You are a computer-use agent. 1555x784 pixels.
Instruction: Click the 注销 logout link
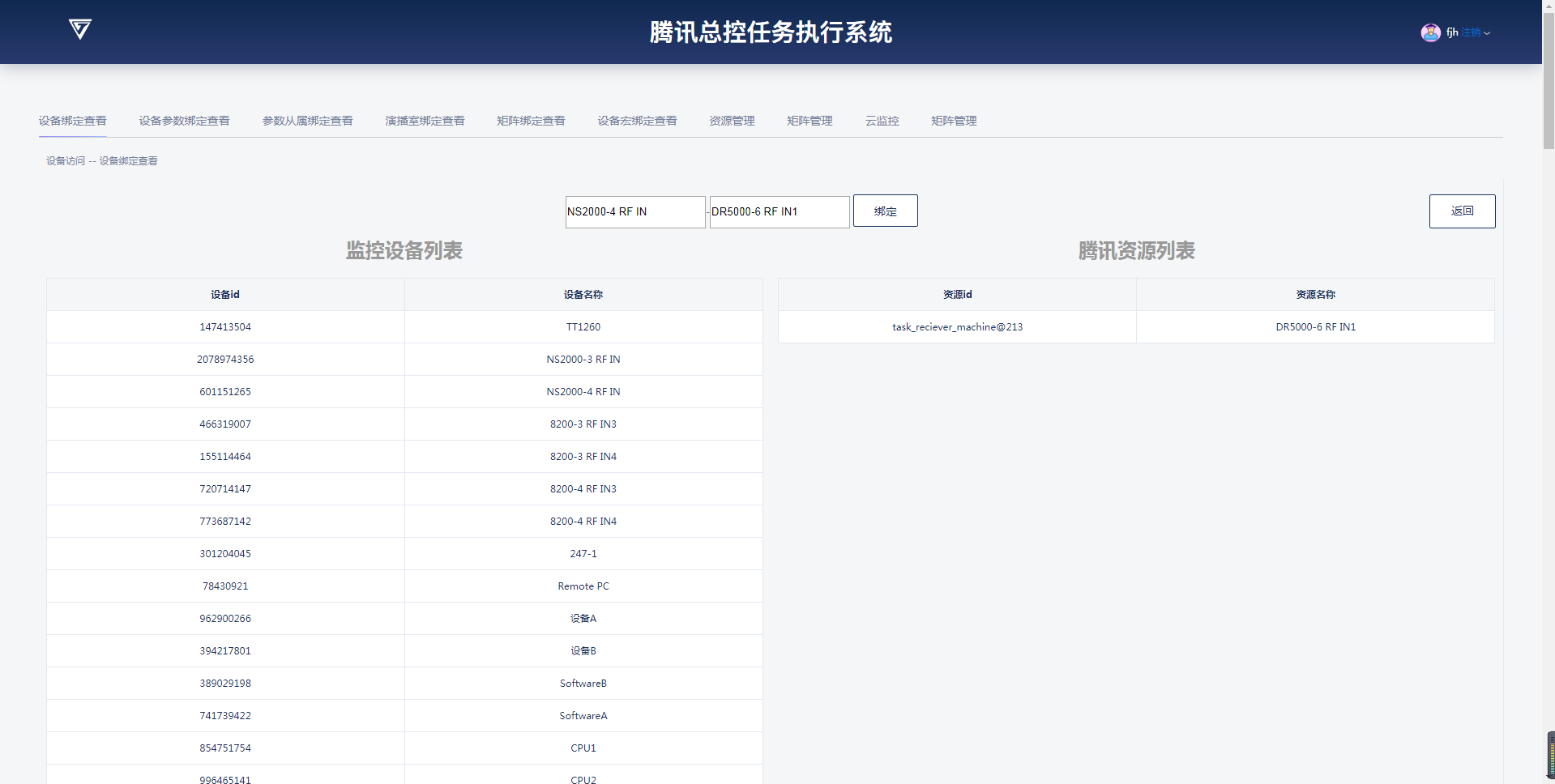coord(1471,32)
